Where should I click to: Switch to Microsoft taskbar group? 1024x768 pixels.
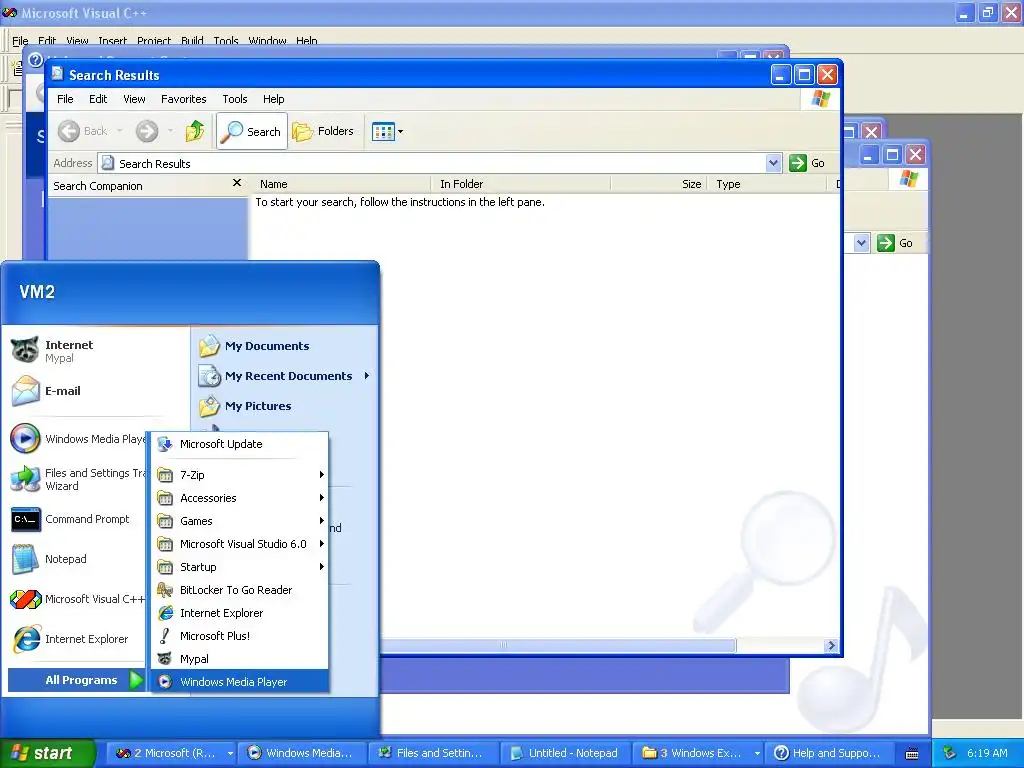(172, 753)
